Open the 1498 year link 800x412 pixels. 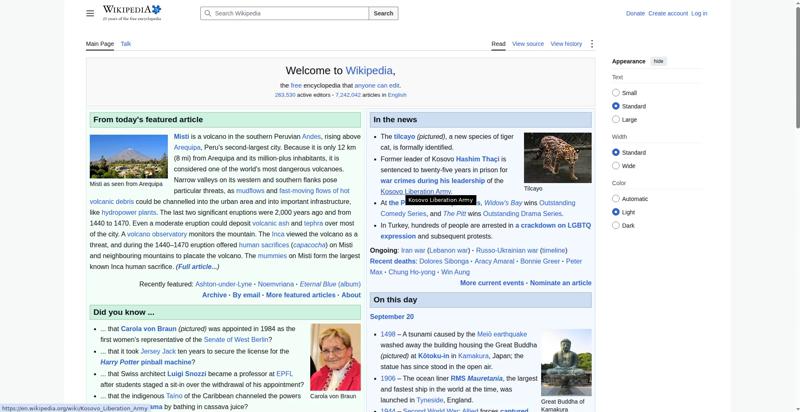tap(388, 334)
